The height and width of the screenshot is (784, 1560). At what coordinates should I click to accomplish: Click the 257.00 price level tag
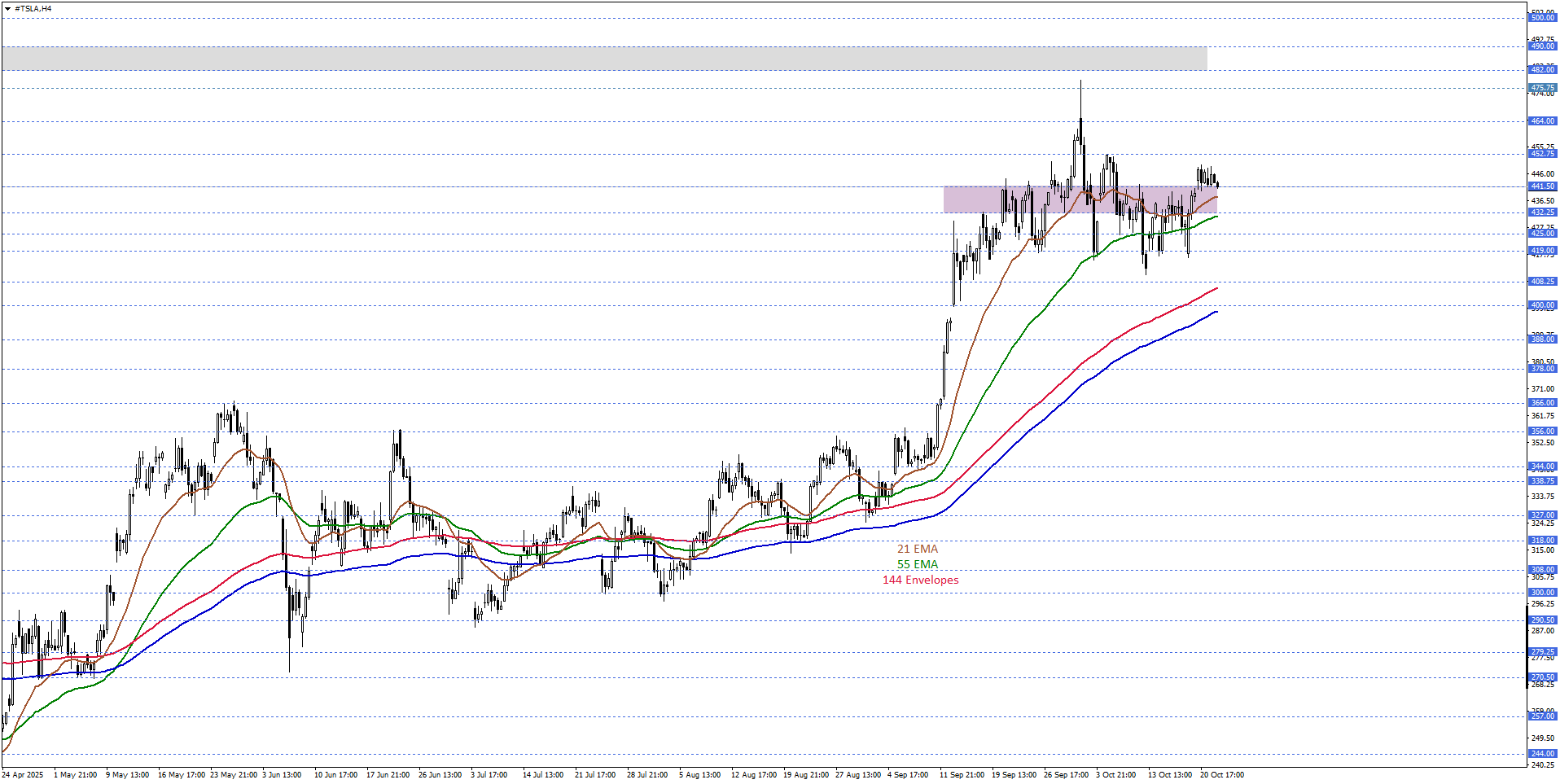tap(1542, 716)
